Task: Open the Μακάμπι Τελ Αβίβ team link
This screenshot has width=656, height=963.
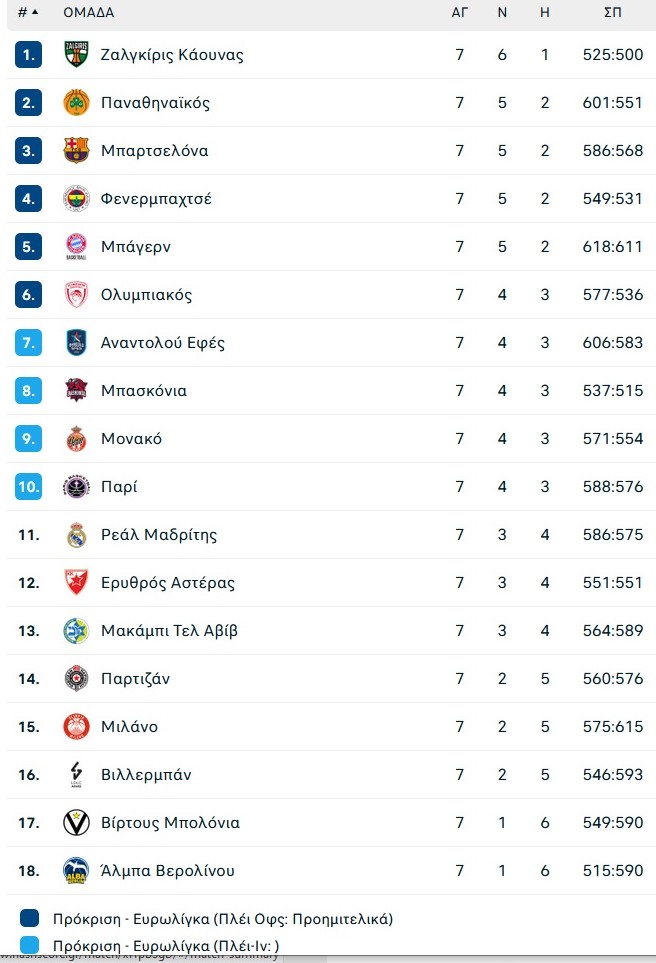Action: click(x=169, y=630)
